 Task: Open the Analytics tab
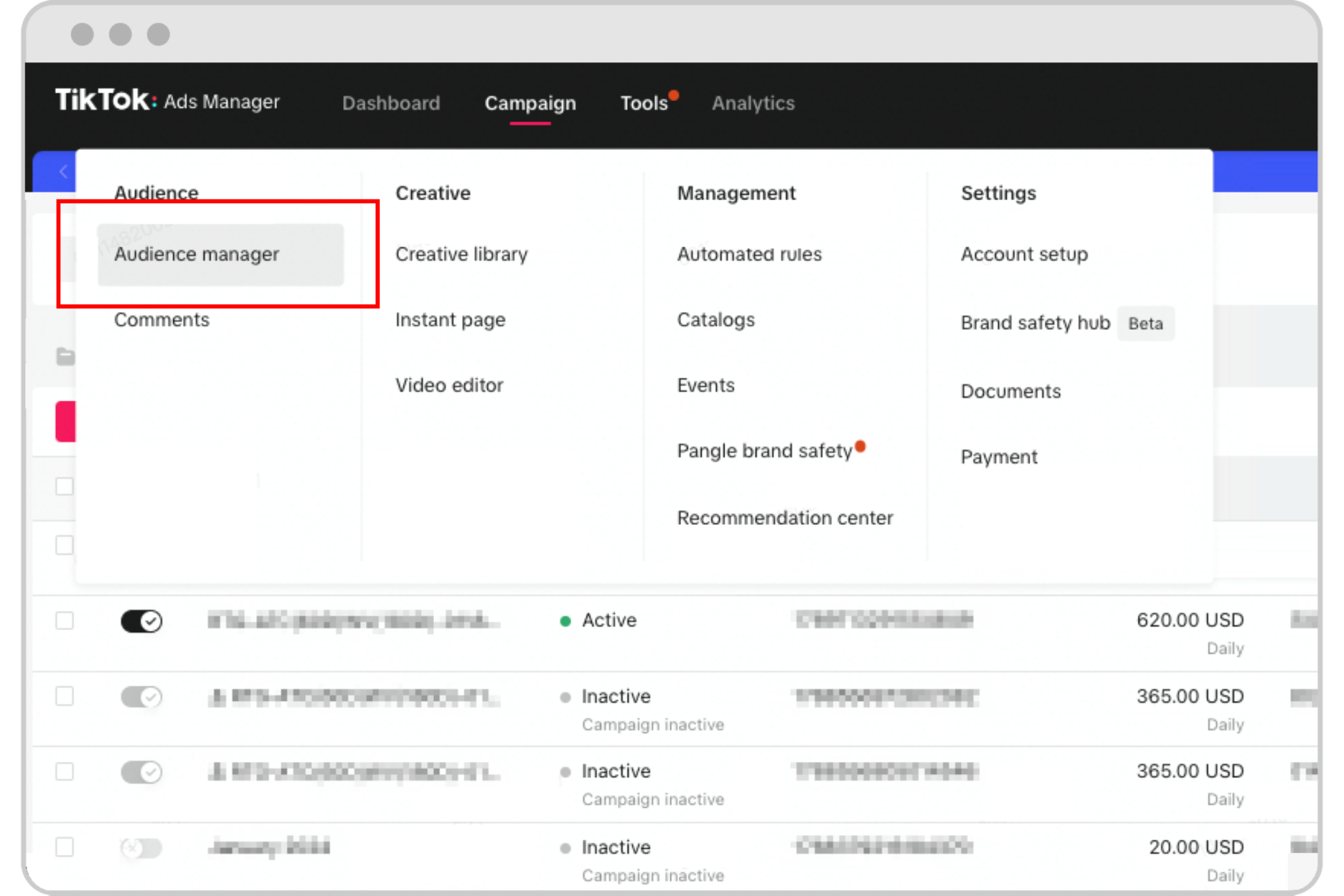click(x=753, y=103)
